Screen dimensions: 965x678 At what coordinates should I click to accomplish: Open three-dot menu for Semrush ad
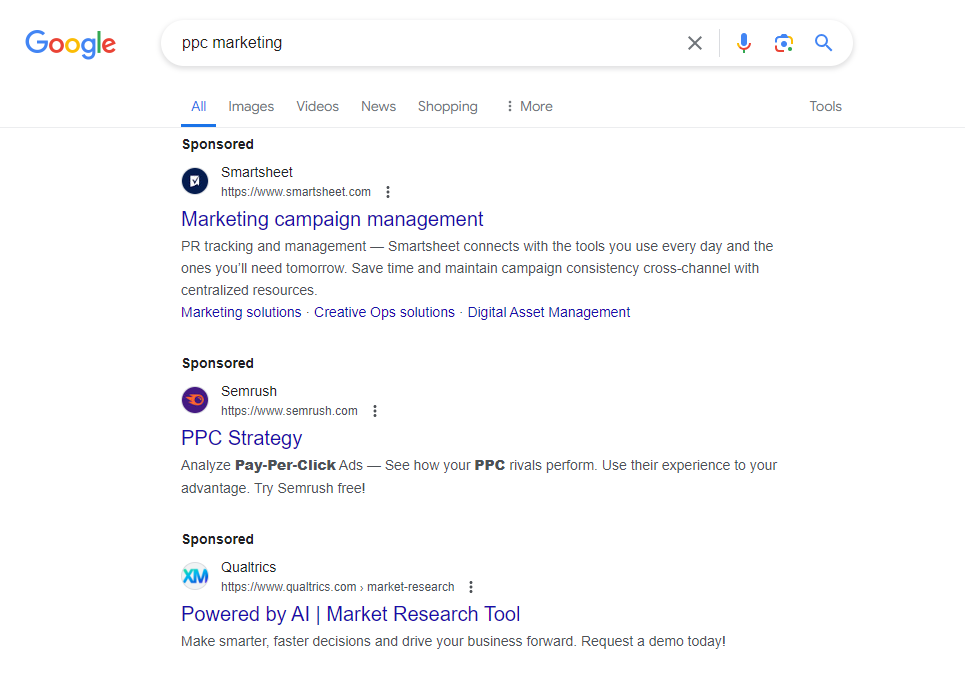375,411
